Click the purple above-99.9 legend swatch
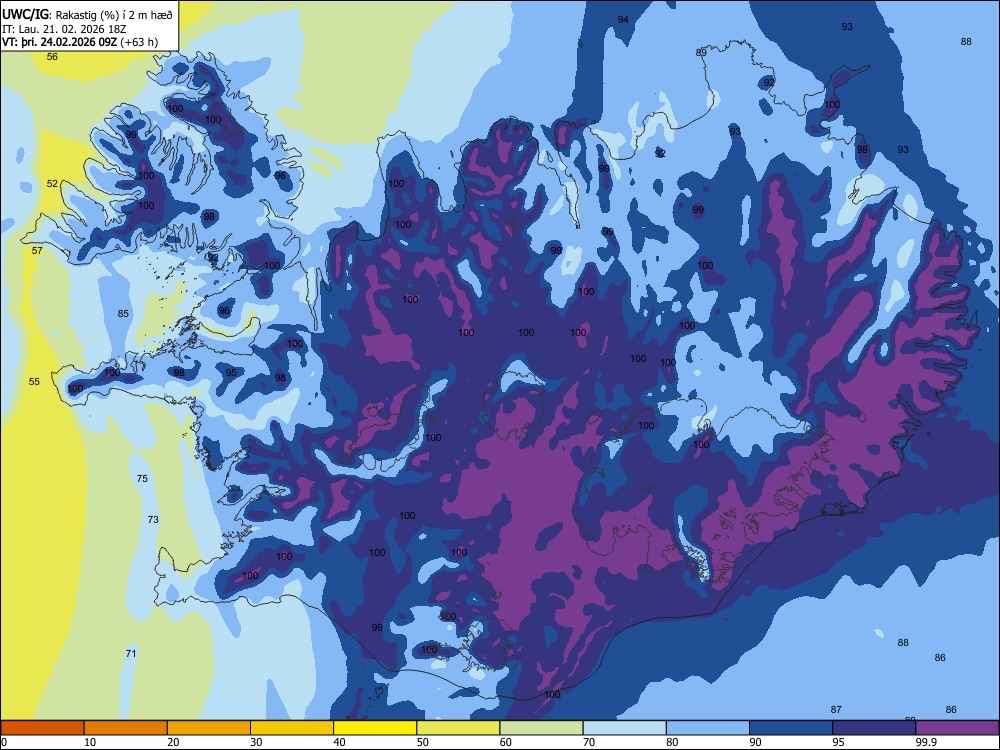The width and height of the screenshot is (1000, 750). click(x=957, y=728)
